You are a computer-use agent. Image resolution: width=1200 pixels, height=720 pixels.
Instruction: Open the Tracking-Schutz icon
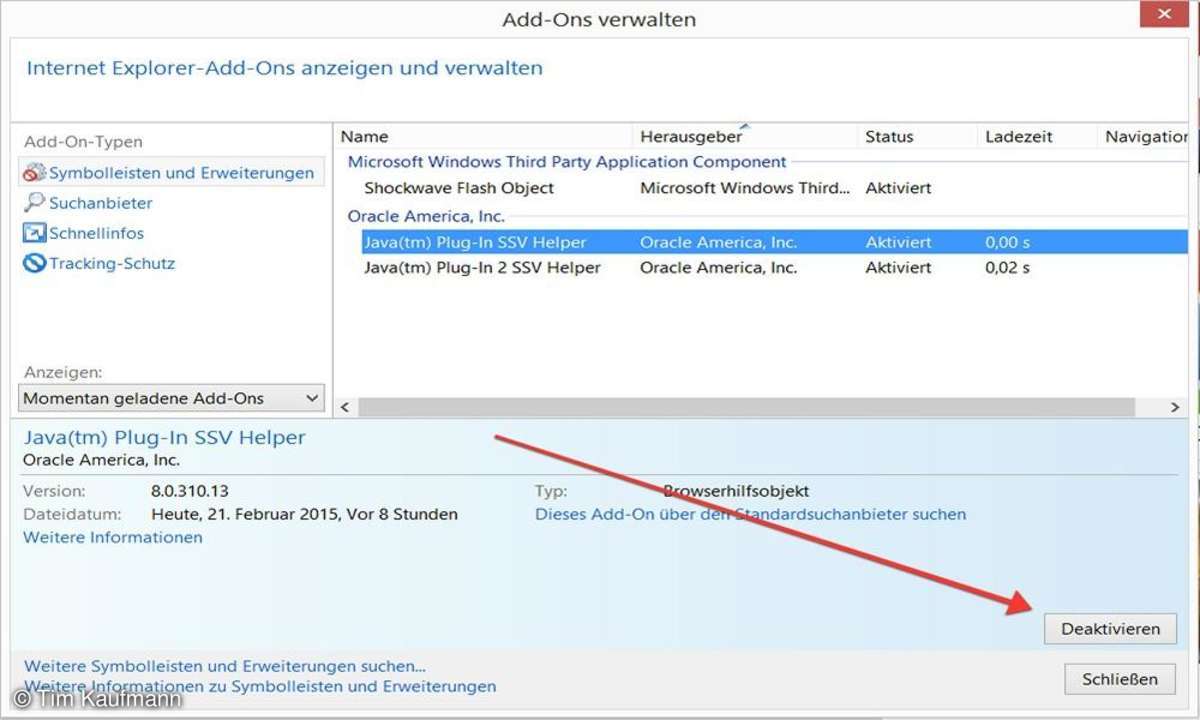[x=35, y=264]
